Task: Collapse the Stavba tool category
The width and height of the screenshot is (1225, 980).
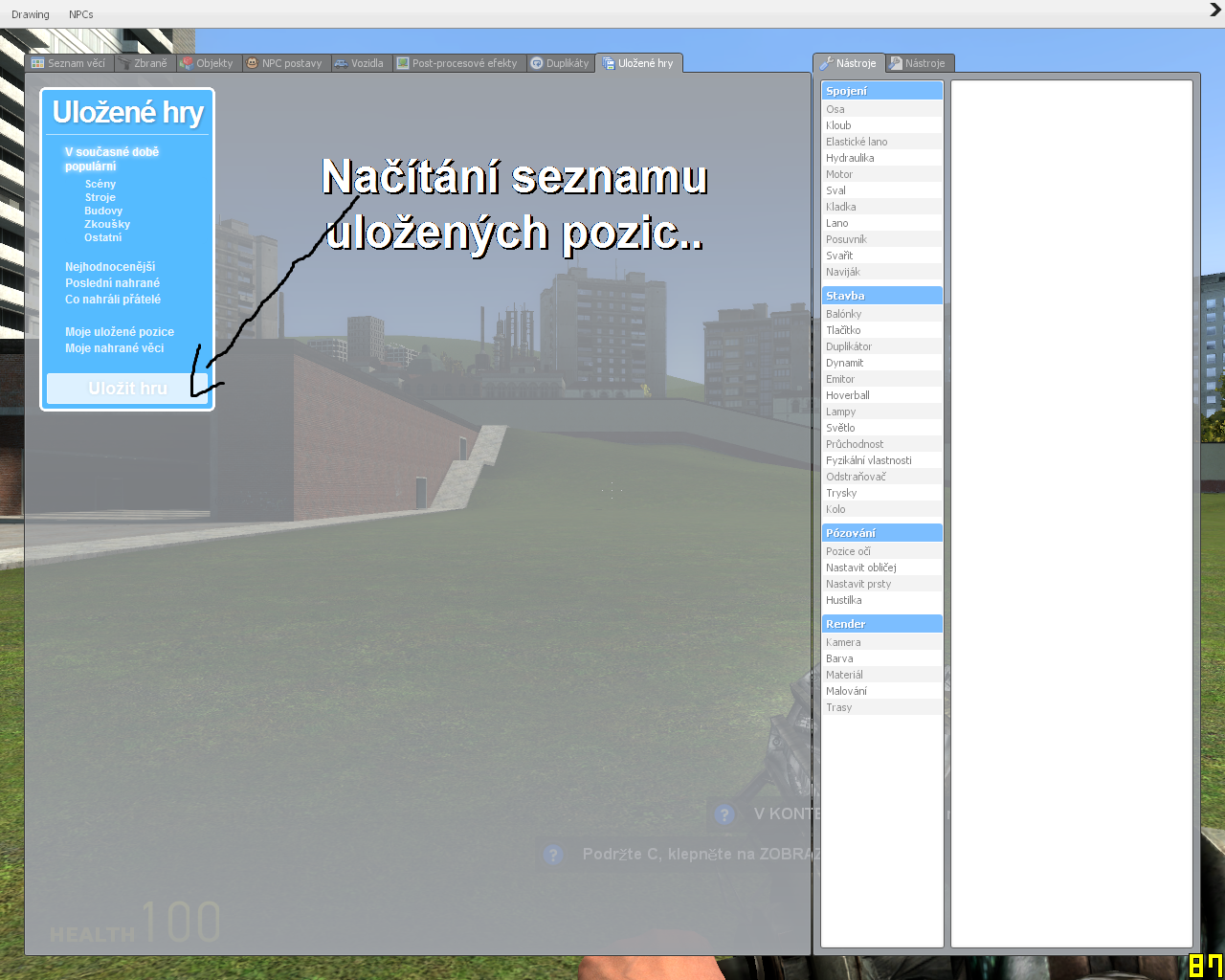Action: click(882, 296)
